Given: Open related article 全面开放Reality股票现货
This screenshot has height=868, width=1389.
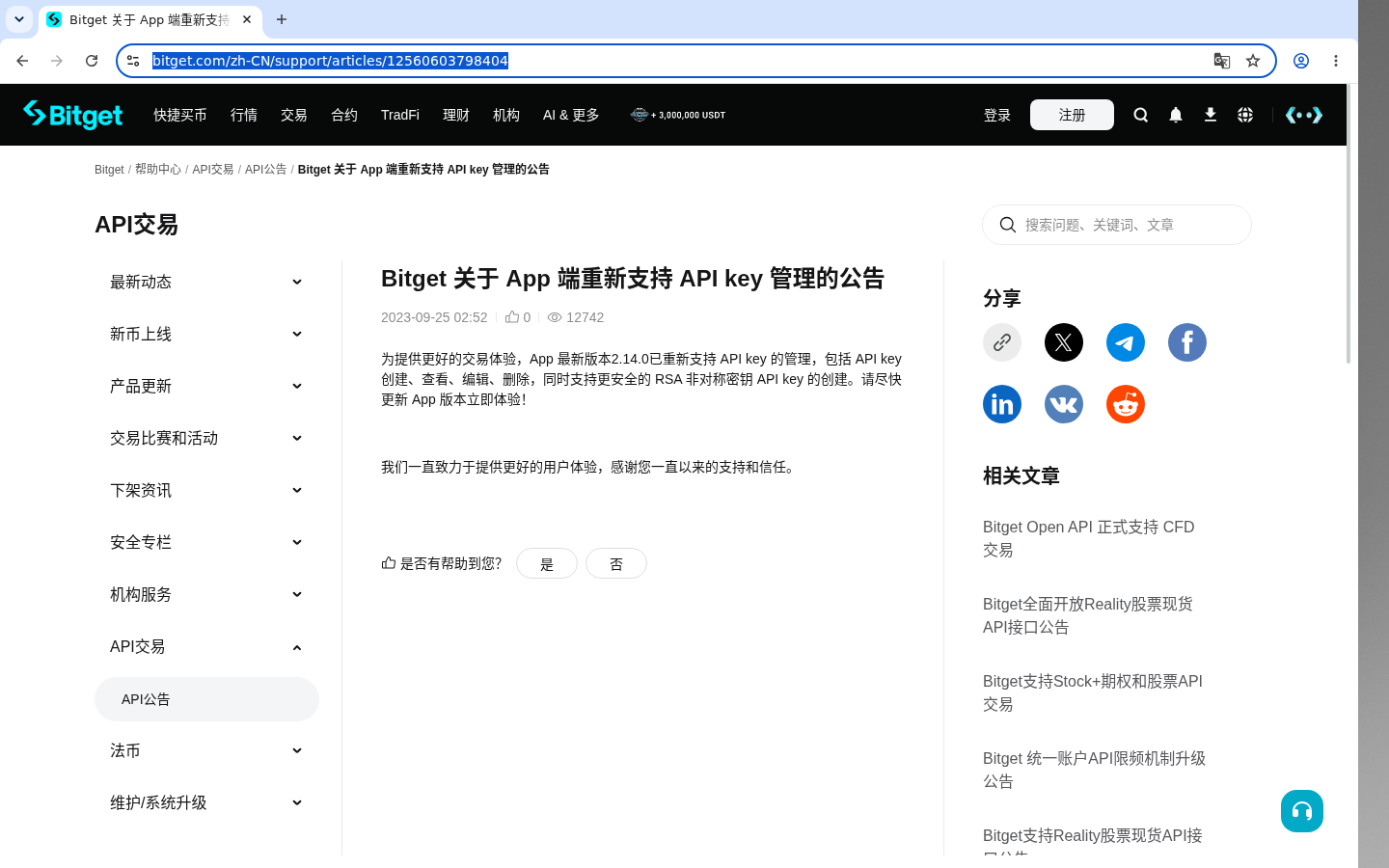Looking at the screenshot, I should [1088, 615].
